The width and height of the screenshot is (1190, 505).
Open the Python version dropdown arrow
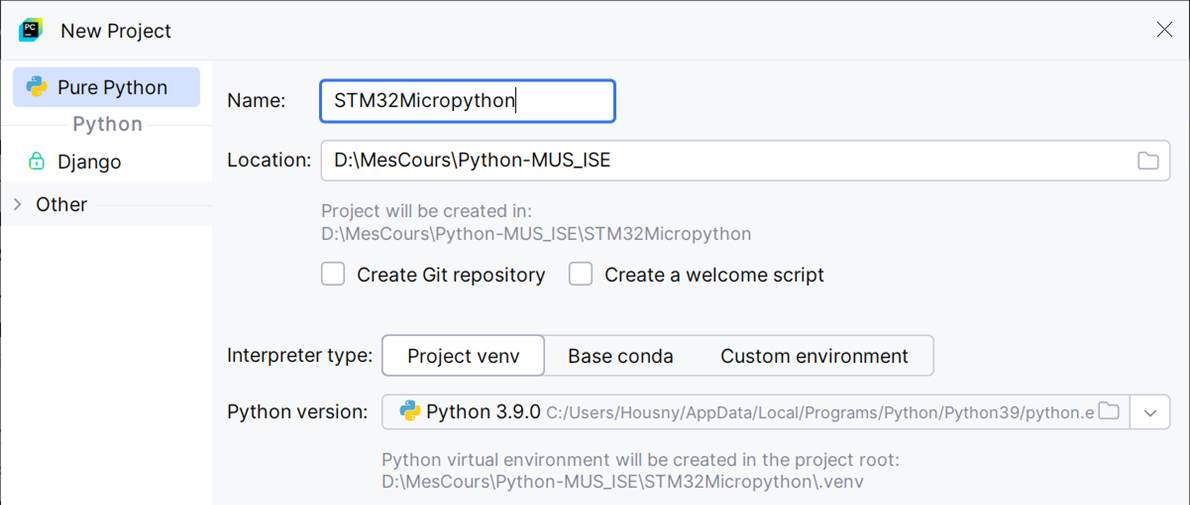(x=1150, y=412)
